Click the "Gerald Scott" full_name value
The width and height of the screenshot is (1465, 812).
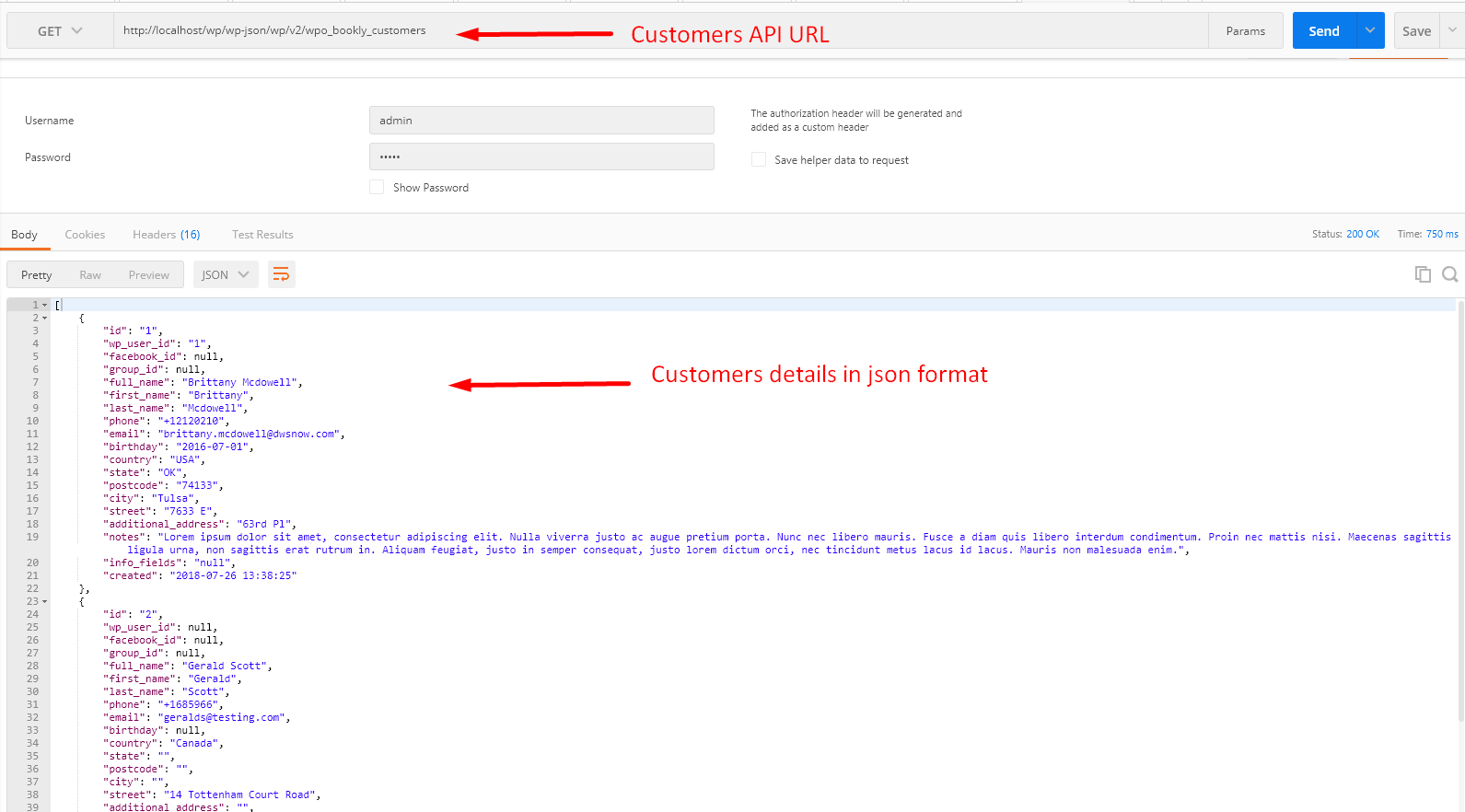pos(225,666)
